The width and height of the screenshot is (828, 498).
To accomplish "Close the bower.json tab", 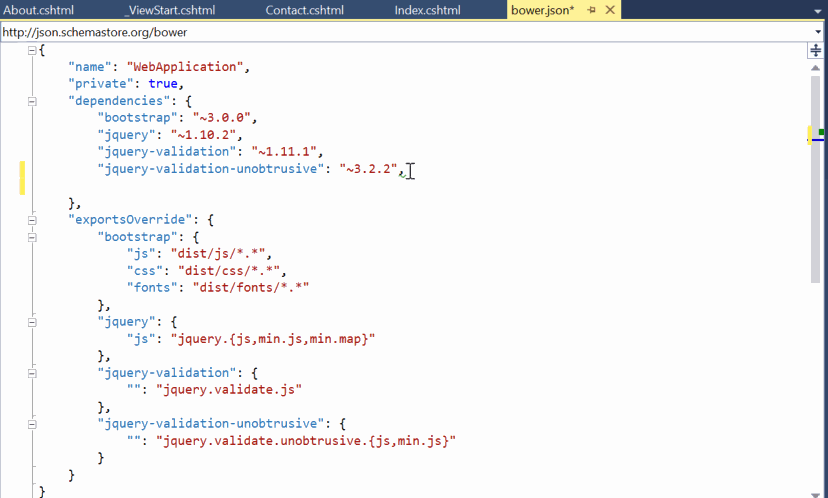I will click(x=610, y=10).
